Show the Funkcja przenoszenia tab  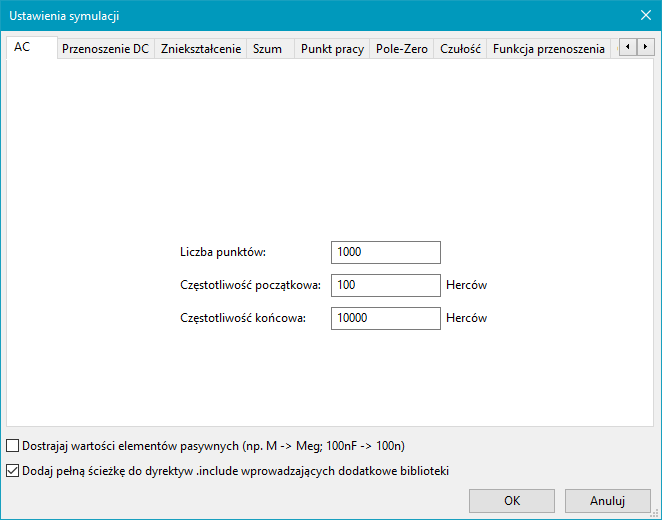pyautogui.click(x=549, y=48)
